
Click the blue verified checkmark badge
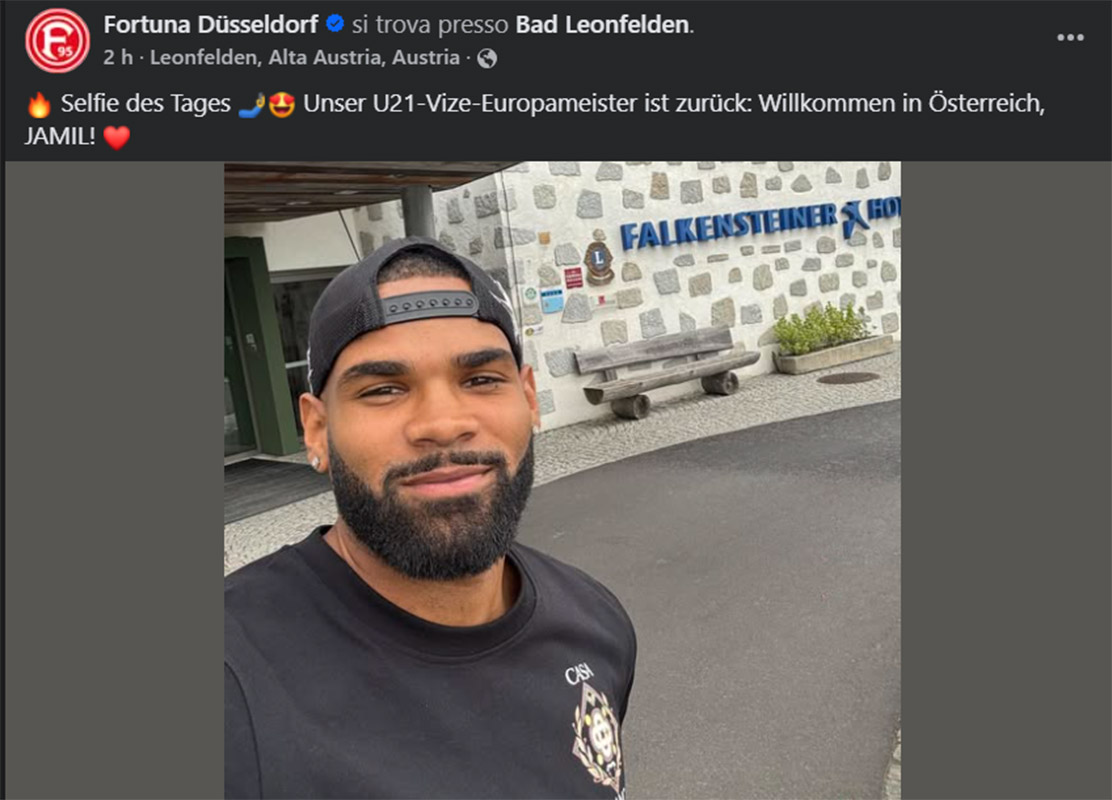[335, 24]
